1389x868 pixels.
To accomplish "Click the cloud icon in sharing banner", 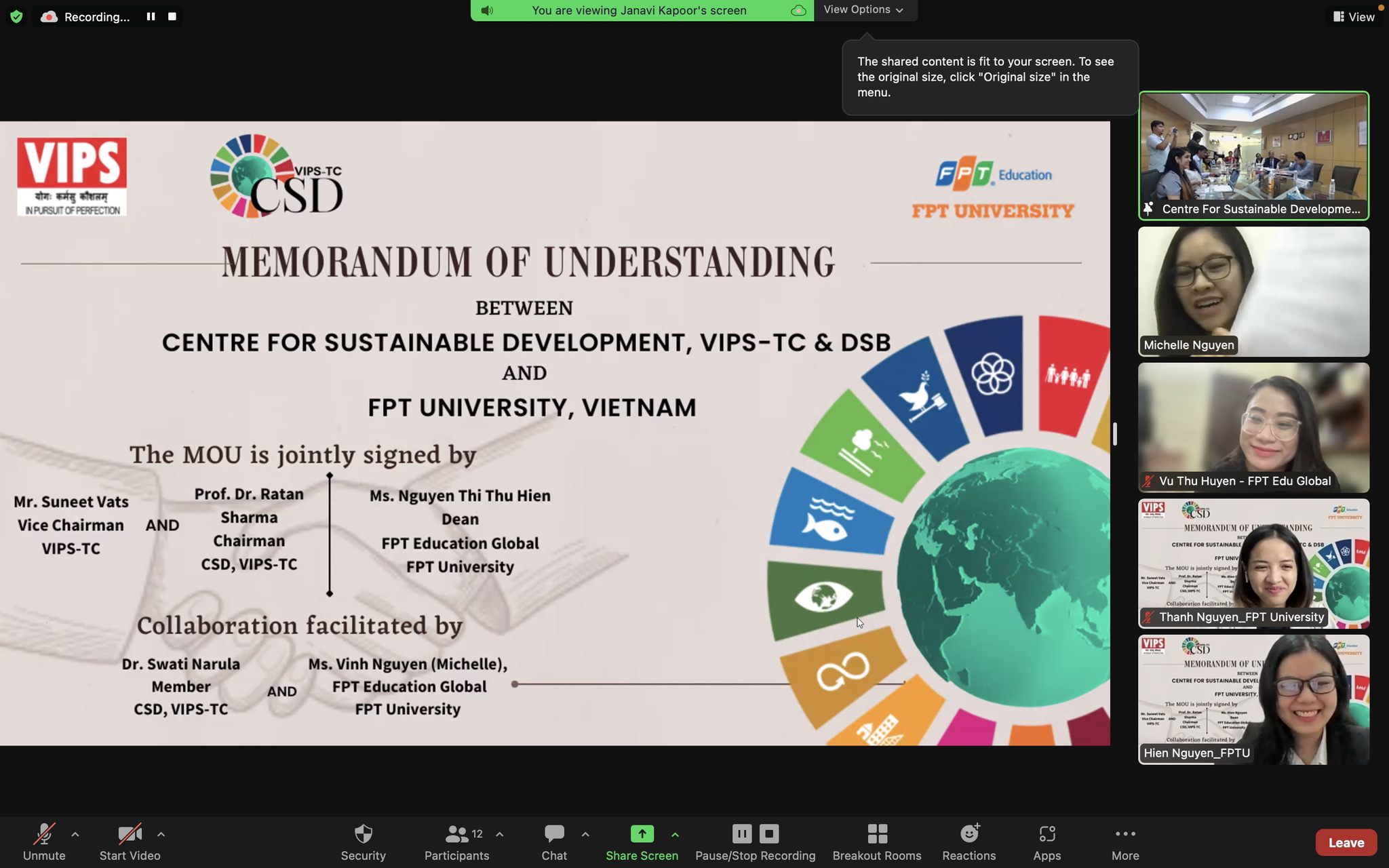I will pos(798,10).
